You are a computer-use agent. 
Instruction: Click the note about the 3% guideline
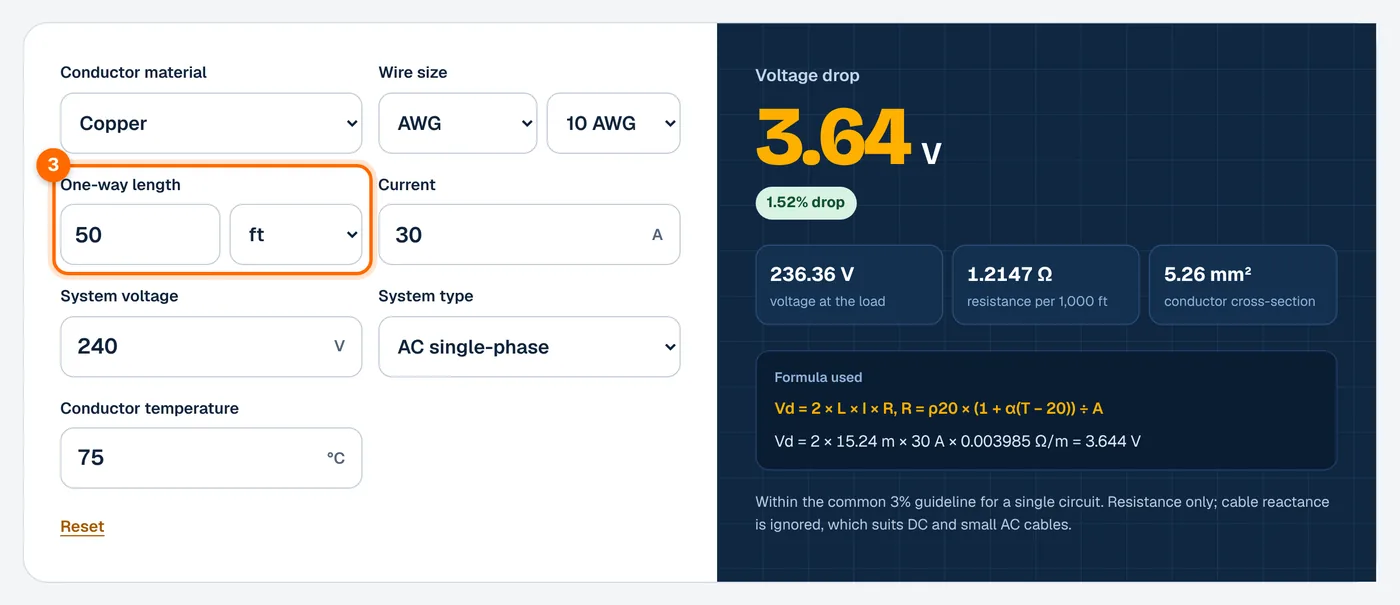[1043, 513]
